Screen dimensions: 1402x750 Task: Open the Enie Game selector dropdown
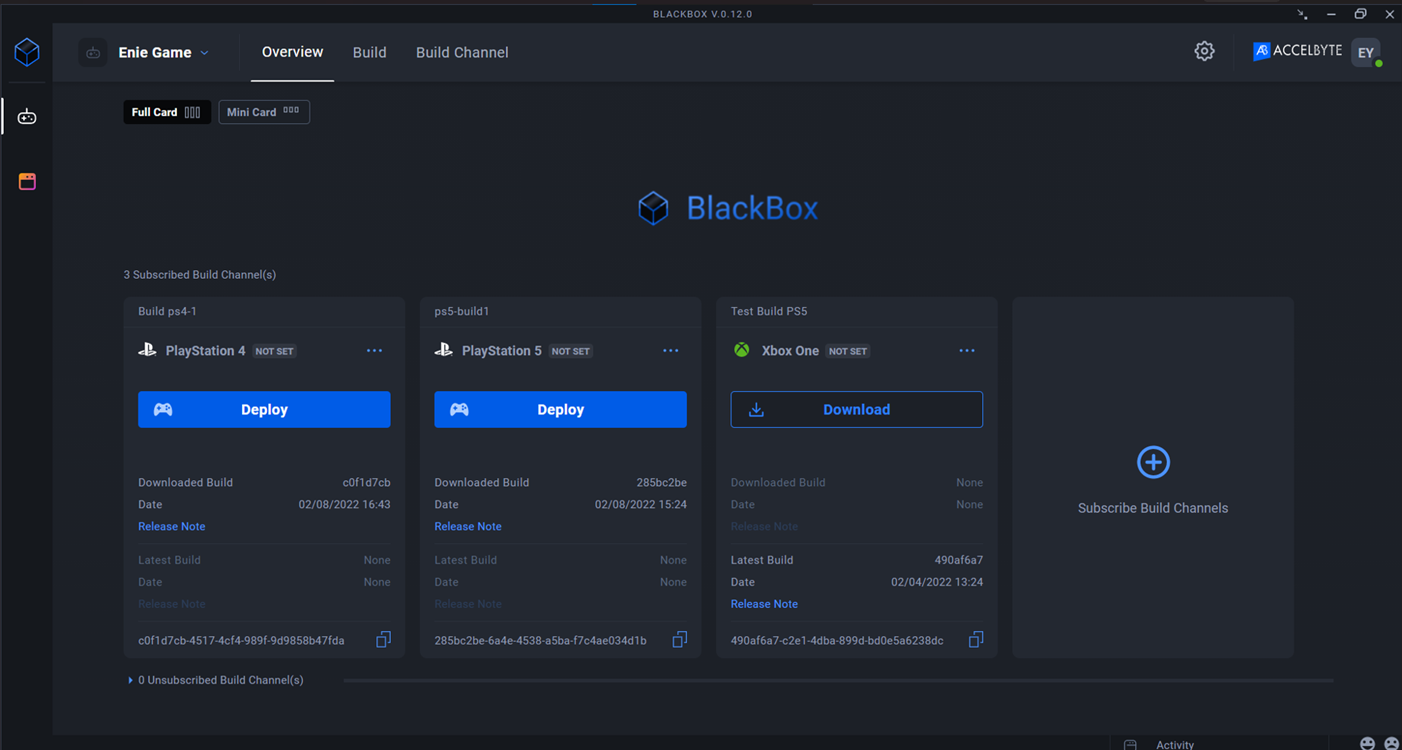[164, 53]
